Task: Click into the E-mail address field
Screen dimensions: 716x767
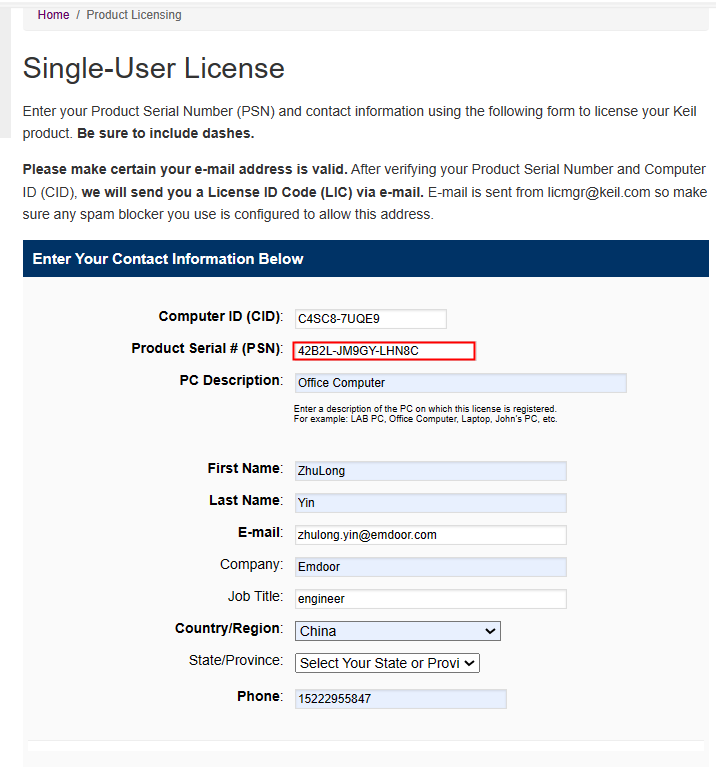Action: [x=430, y=535]
